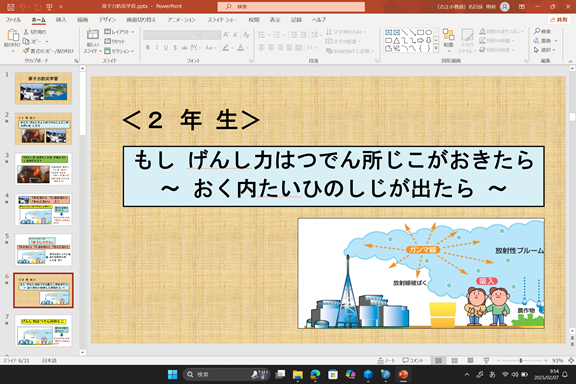Screen dimensions: 576x384
Task: Open the Select (選択) dropdown
Action: coord(545,50)
